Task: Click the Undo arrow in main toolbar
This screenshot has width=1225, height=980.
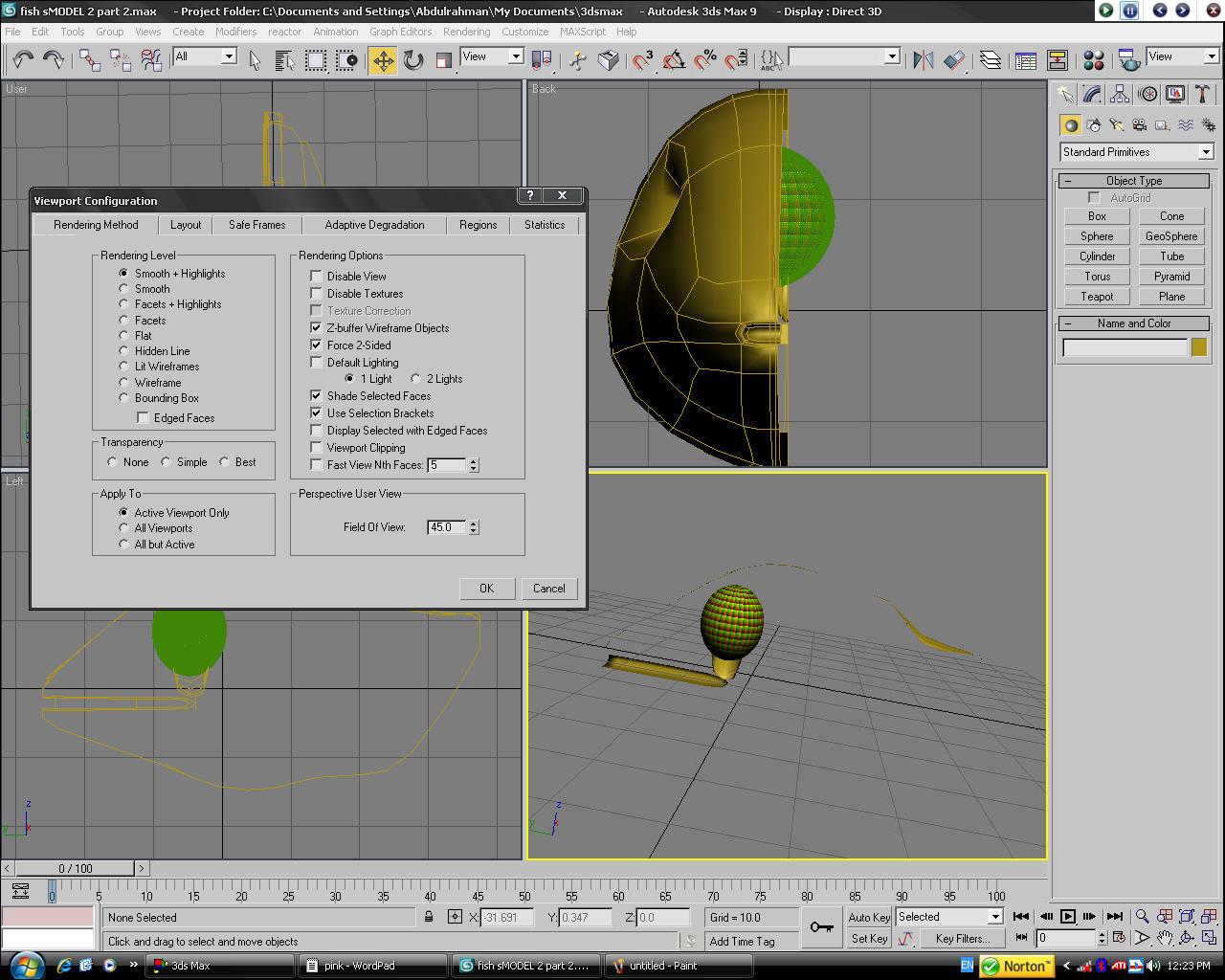Action: click(x=23, y=59)
